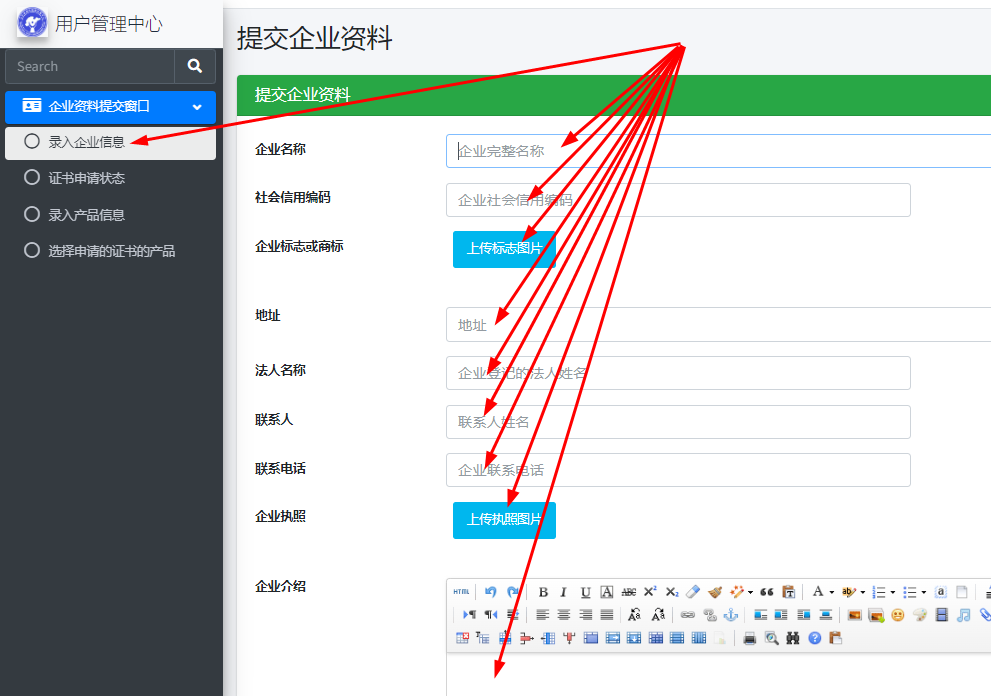Select 证书申请状态 radio circle

point(32,178)
